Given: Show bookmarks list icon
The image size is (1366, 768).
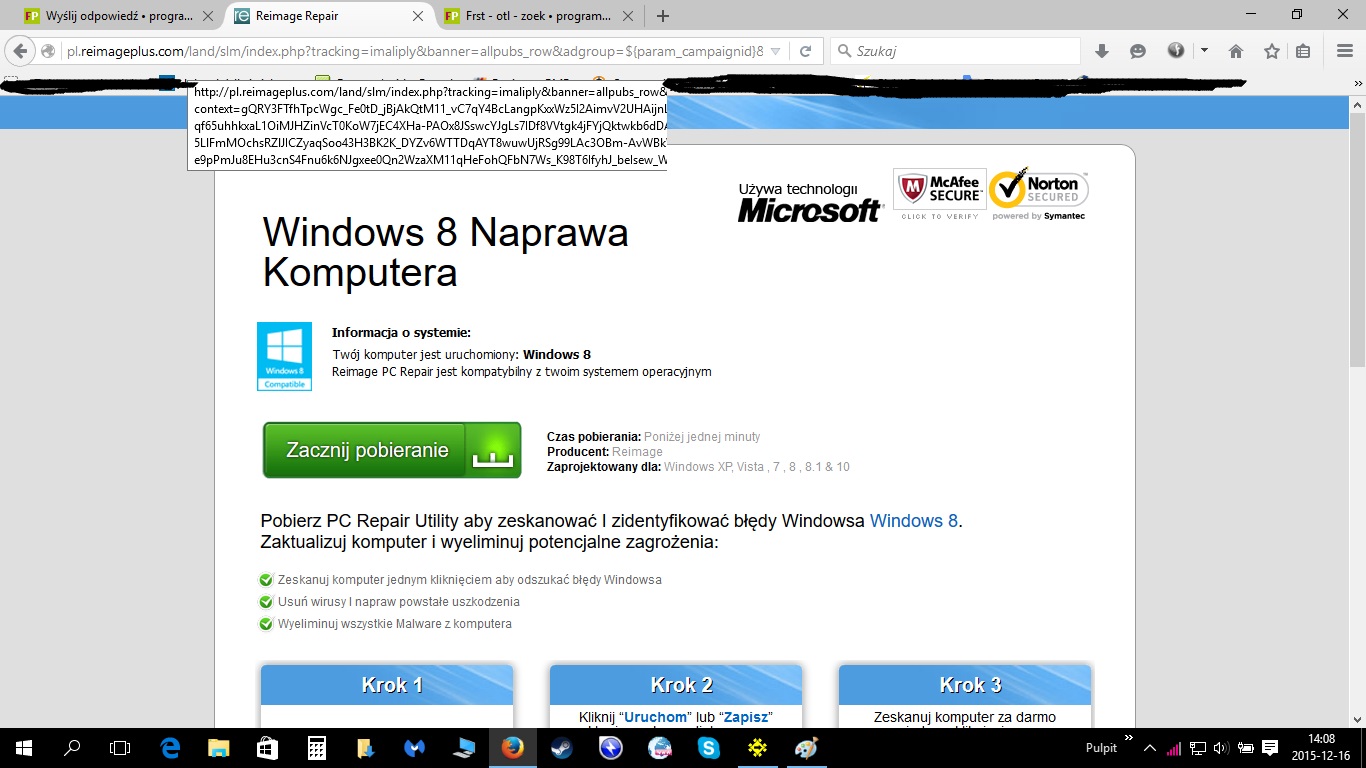Looking at the screenshot, I should pyautogui.click(x=1303, y=51).
